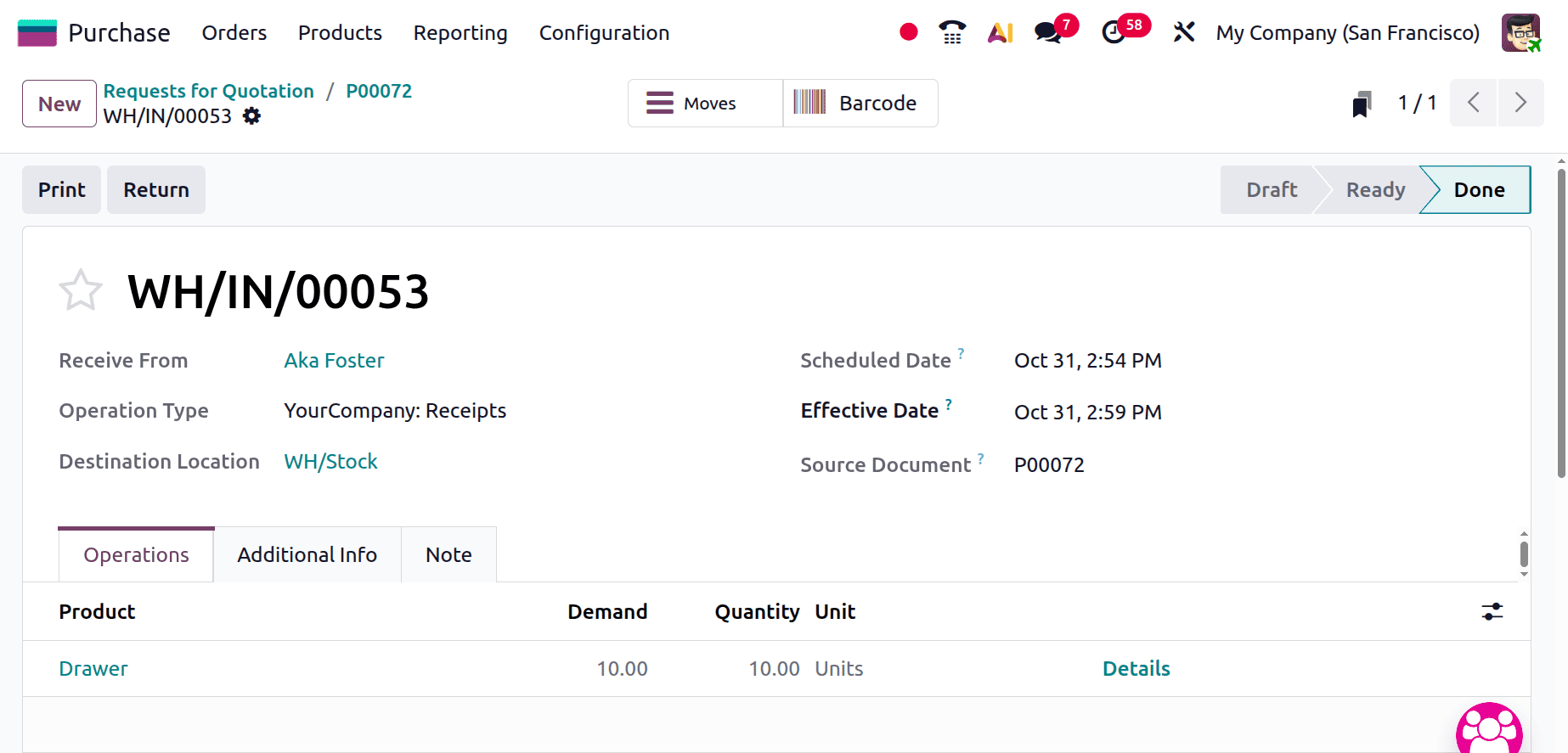Open the user avatar menu

tap(1520, 33)
